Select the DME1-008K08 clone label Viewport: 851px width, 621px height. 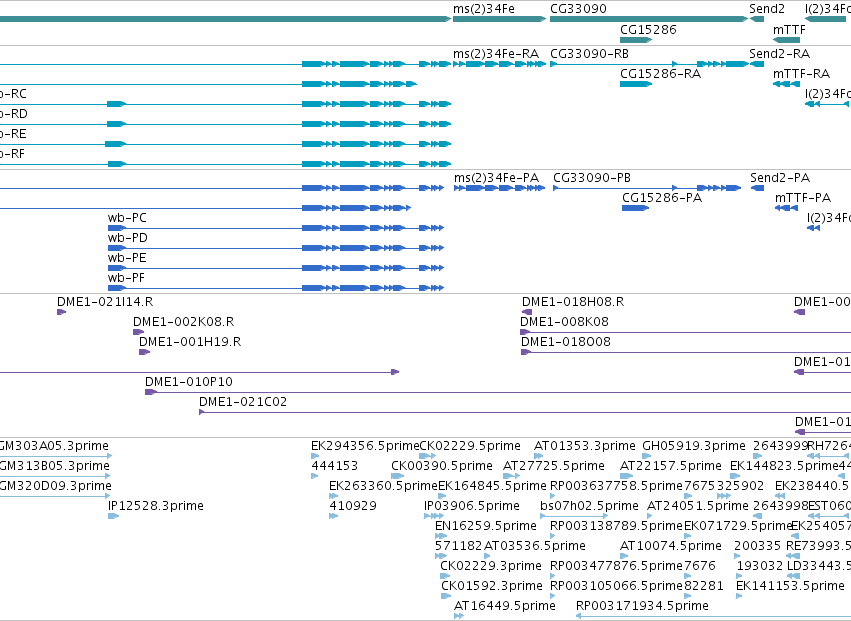point(564,322)
